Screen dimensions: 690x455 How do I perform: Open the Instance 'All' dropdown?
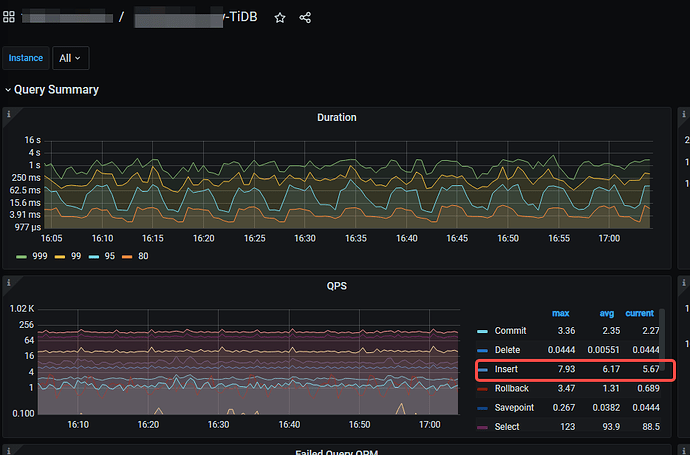(x=71, y=58)
